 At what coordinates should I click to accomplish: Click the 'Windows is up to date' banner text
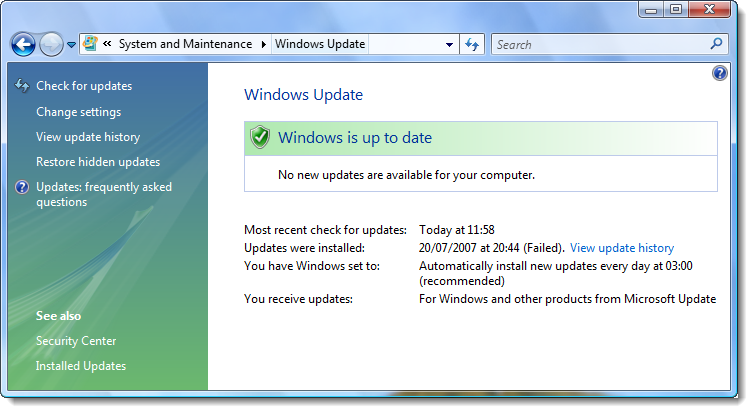(x=355, y=138)
